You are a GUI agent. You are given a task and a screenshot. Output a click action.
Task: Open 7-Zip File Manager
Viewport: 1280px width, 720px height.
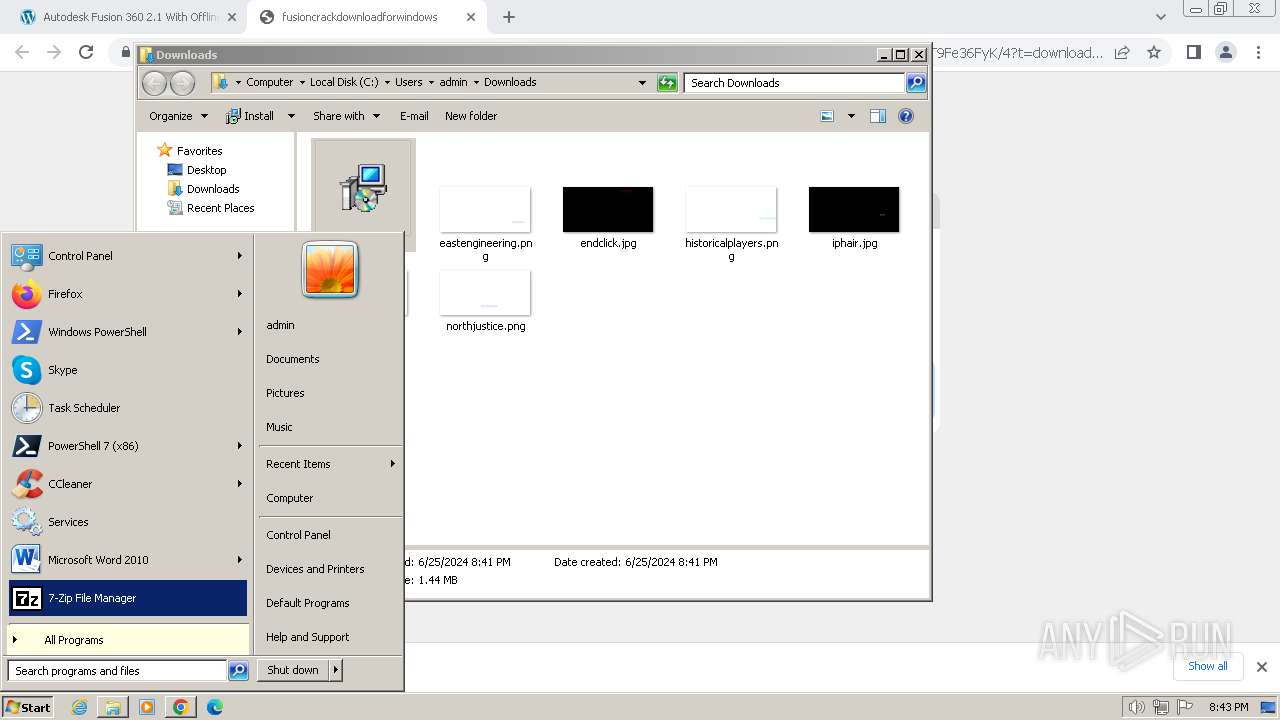[127, 598]
